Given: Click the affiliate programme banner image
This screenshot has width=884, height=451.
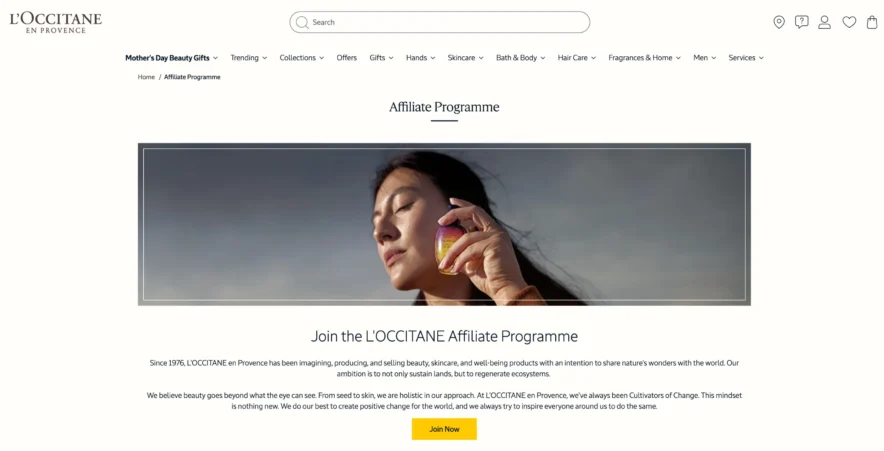Looking at the screenshot, I should (x=444, y=224).
